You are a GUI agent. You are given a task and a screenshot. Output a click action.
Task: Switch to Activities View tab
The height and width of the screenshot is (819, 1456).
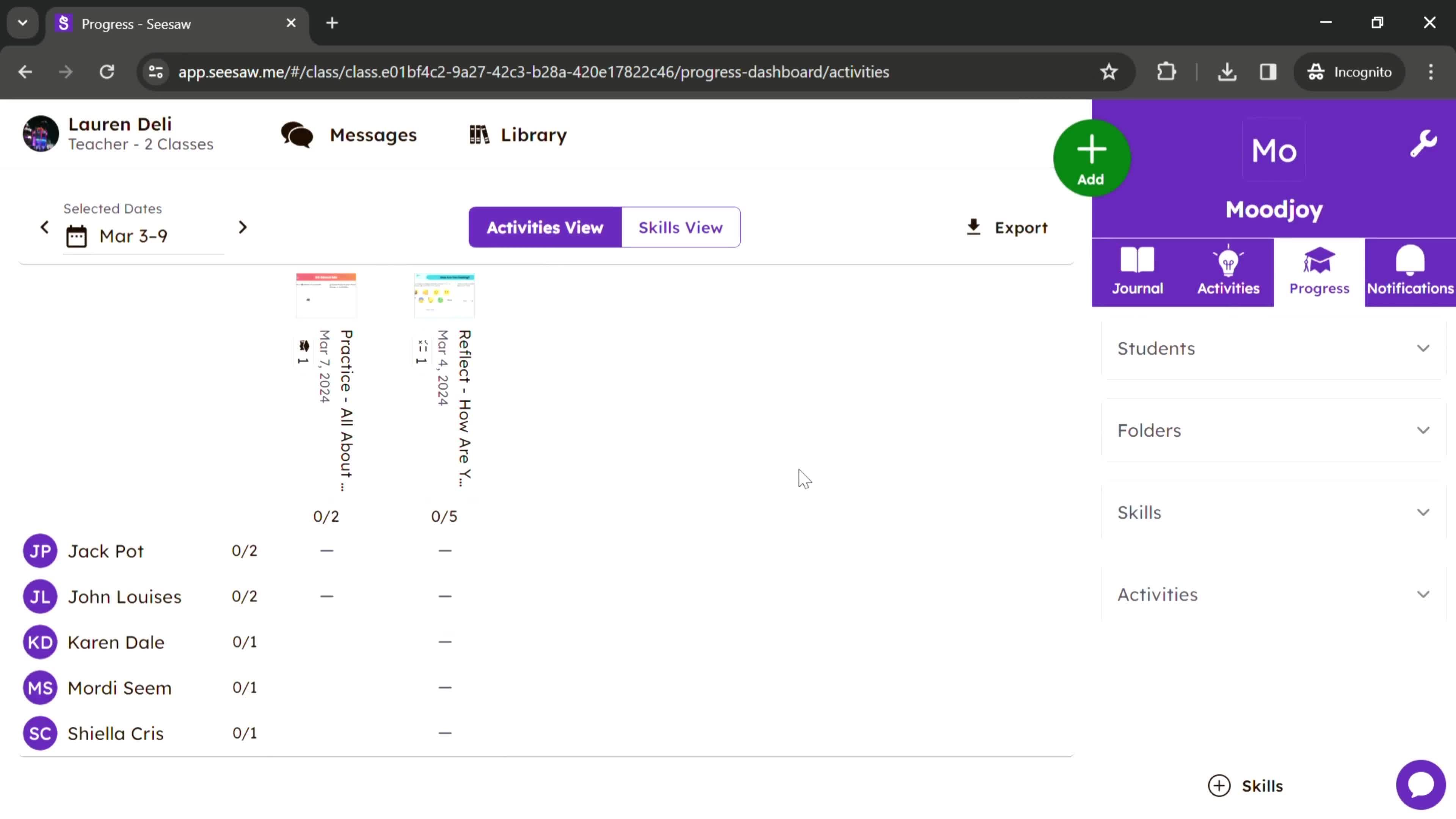(545, 227)
